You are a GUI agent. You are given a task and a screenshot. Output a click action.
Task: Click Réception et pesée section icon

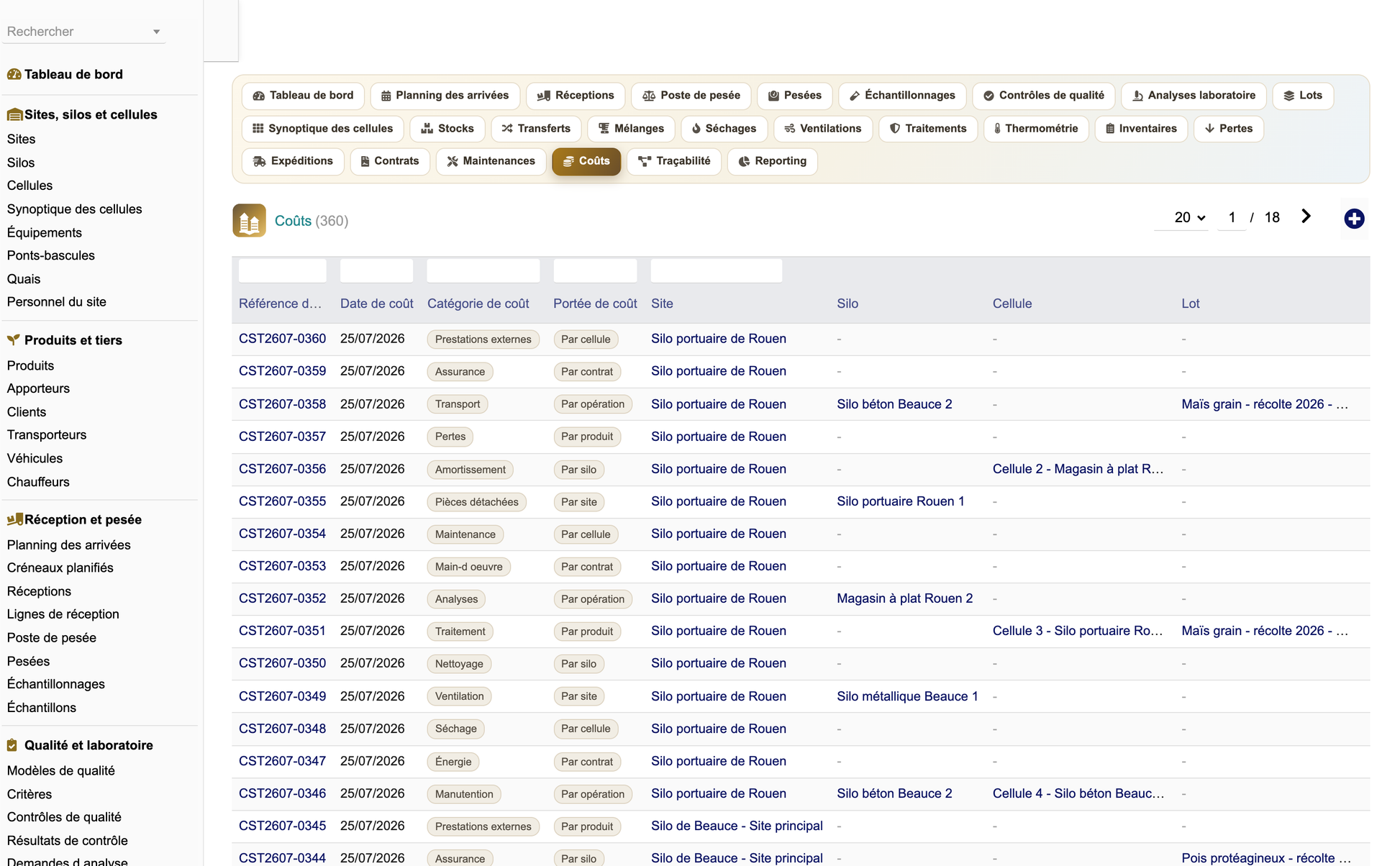coord(14,519)
